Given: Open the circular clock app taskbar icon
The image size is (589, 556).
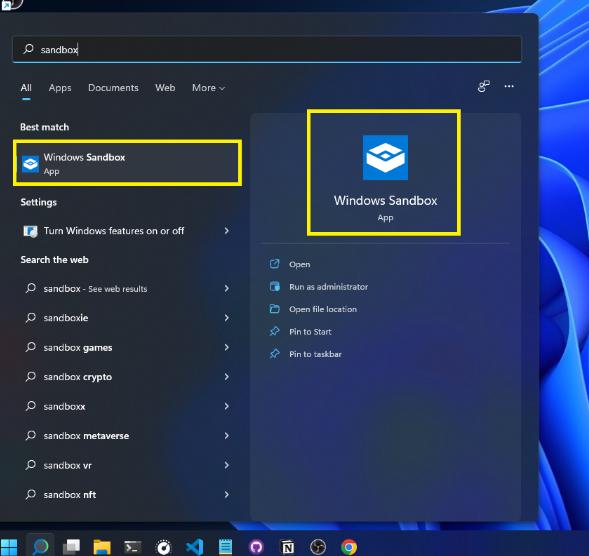Looking at the screenshot, I should pos(163,547).
